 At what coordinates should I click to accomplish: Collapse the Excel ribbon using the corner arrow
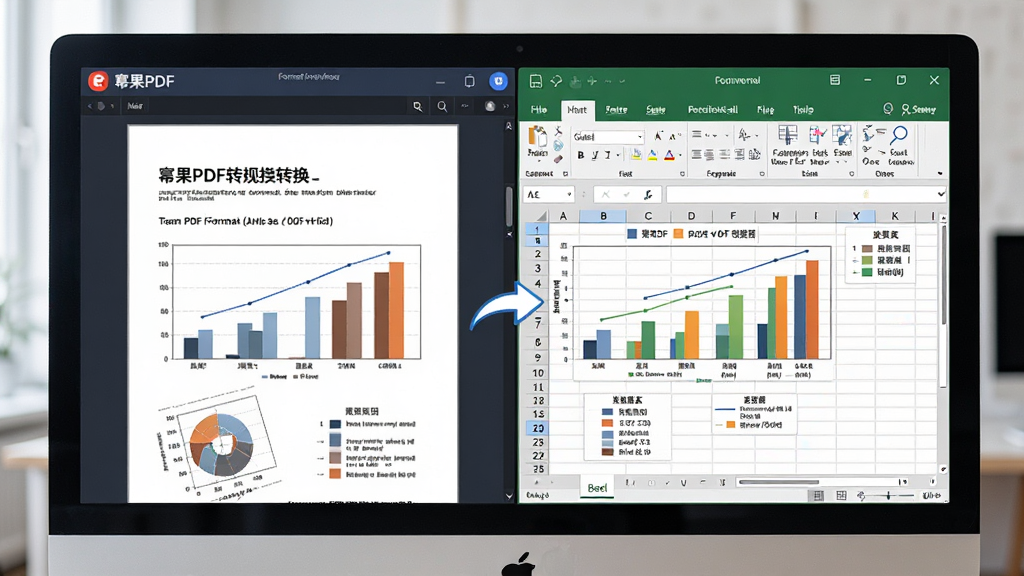pos(940,174)
